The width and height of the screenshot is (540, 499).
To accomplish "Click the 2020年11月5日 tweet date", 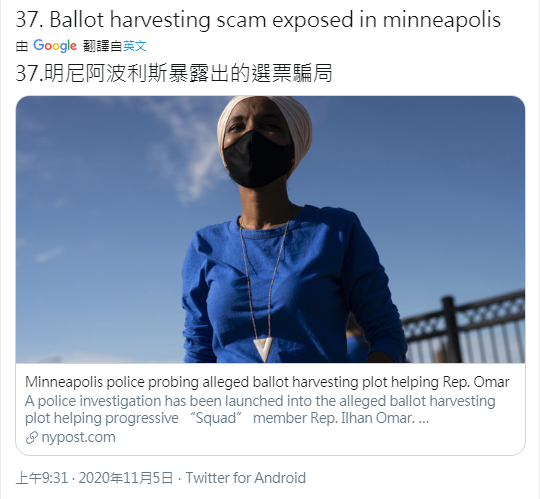I will pyautogui.click(x=126, y=478).
